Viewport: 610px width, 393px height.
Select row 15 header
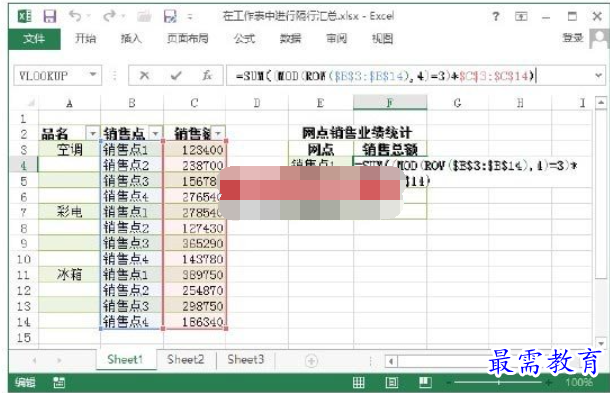(23, 337)
